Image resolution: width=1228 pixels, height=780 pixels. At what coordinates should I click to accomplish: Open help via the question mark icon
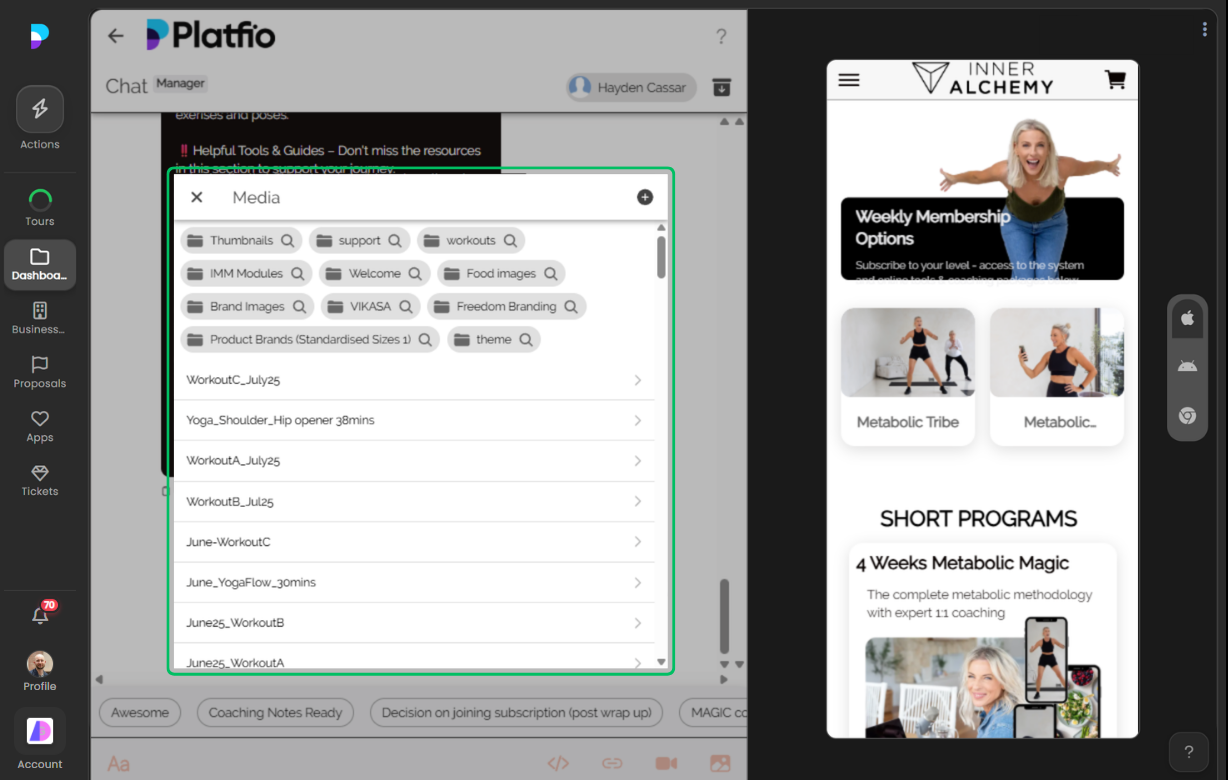point(721,36)
